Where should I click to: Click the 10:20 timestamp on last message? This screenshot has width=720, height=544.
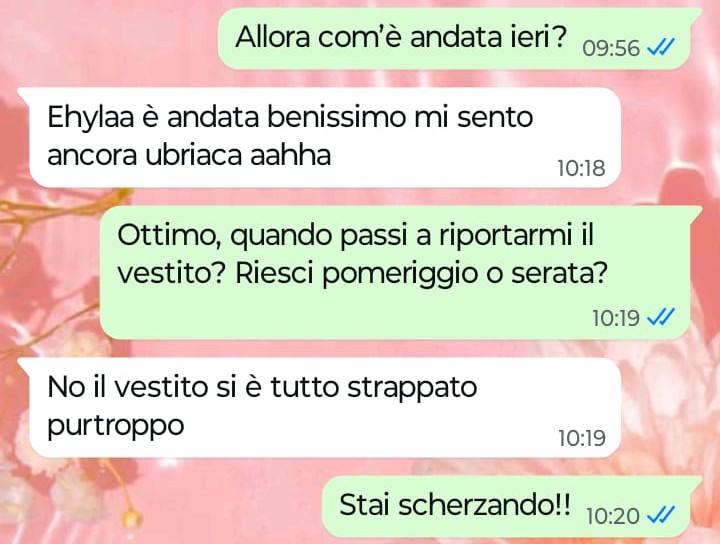tap(613, 516)
